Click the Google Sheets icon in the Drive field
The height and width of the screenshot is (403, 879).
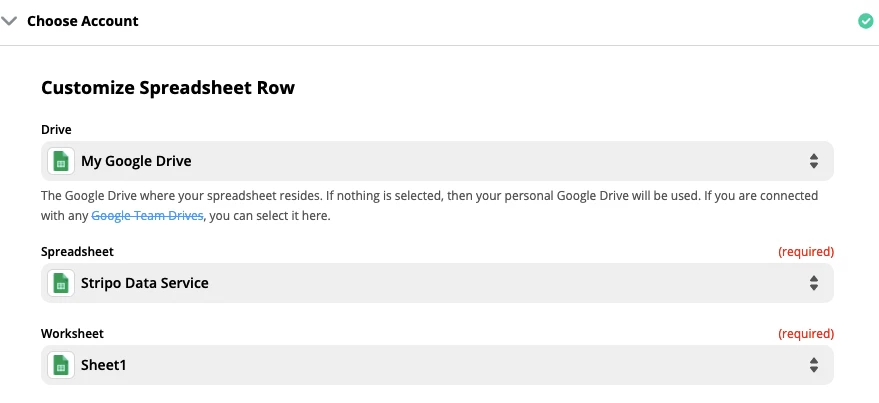(x=60, y=161)
